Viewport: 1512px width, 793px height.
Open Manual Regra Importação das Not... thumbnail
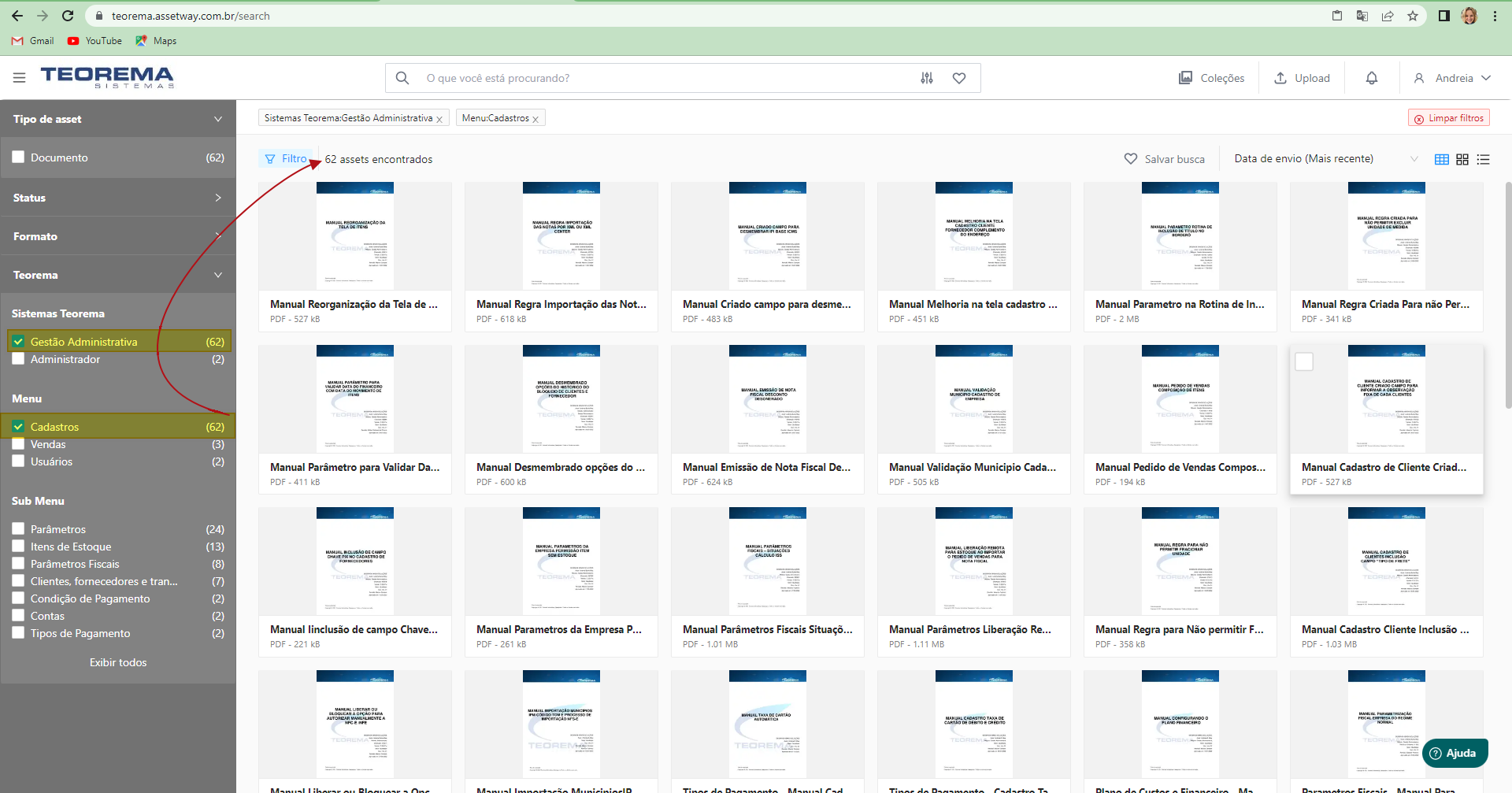pyautogui.click(x=561, y=236)
